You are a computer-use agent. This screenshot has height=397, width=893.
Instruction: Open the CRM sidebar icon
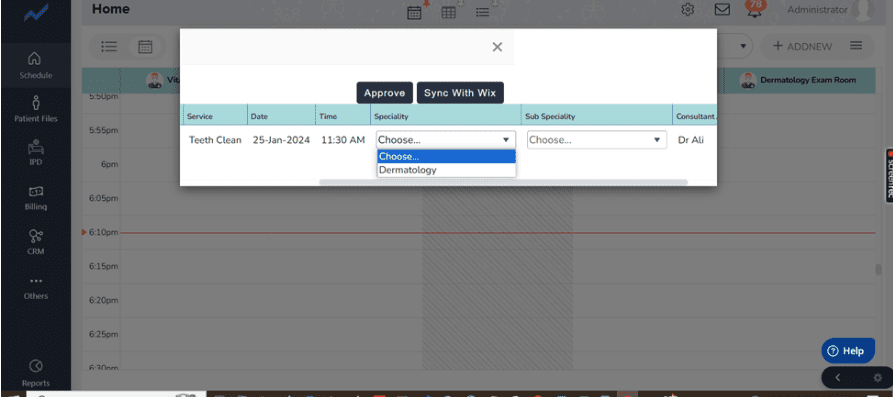(35, 242)
